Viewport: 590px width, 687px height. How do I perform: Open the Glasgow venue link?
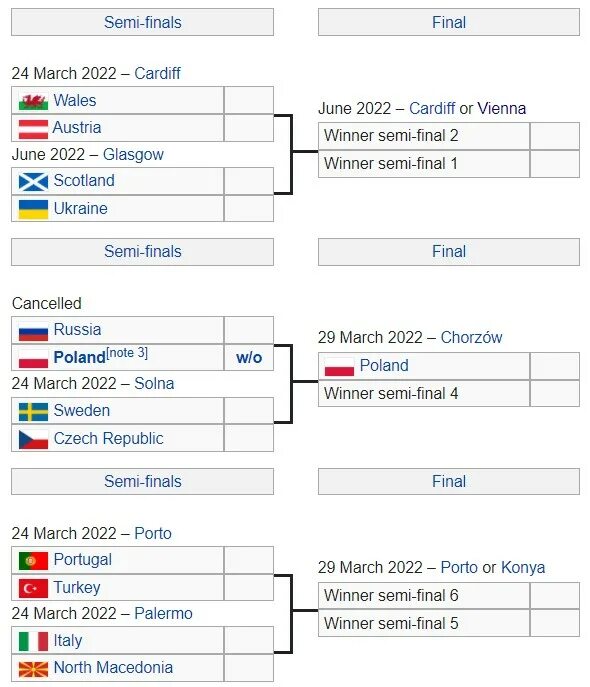[x=133, y=155]
